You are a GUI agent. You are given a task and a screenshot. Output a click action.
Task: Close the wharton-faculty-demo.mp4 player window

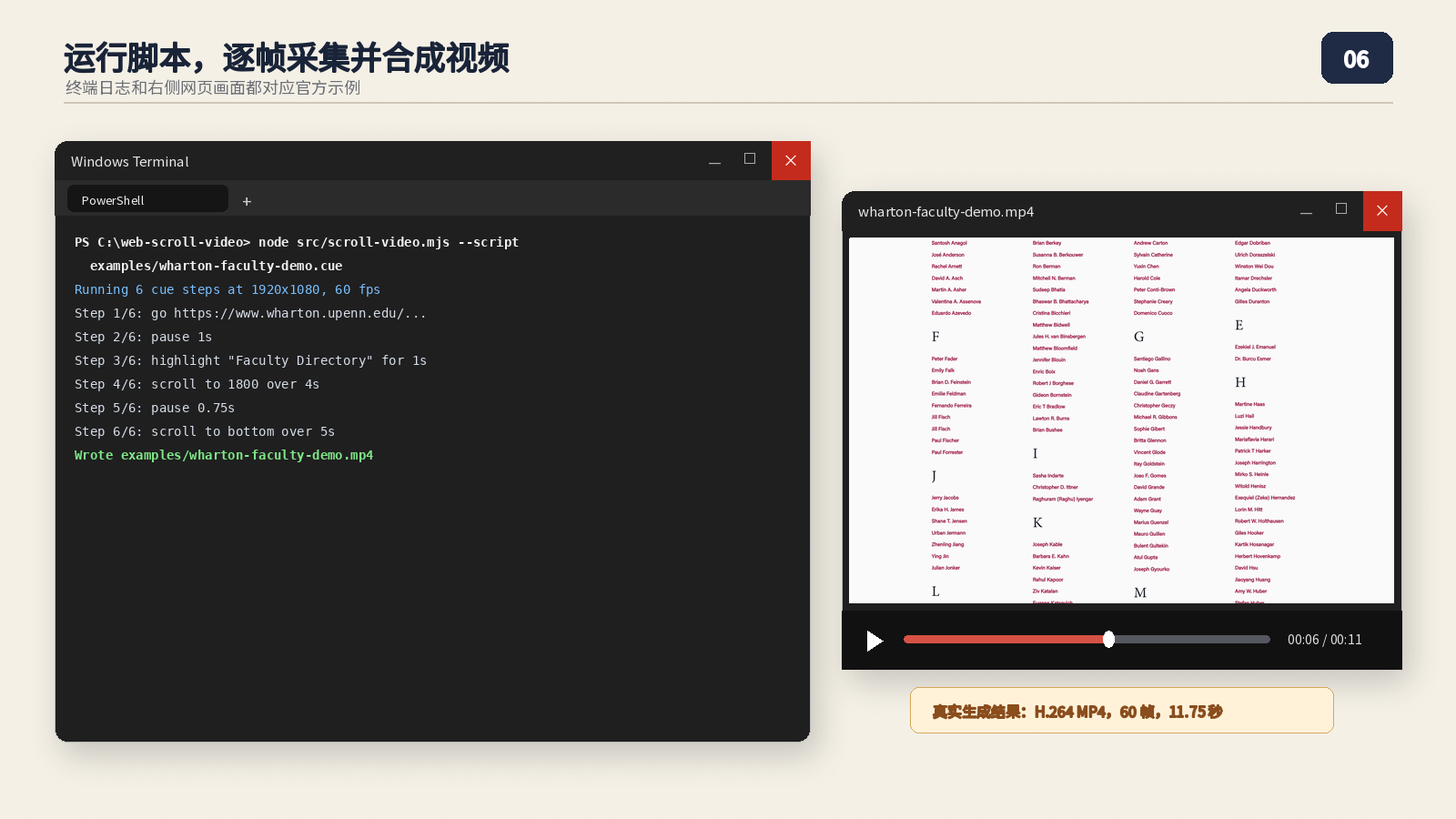(1382, 211)
